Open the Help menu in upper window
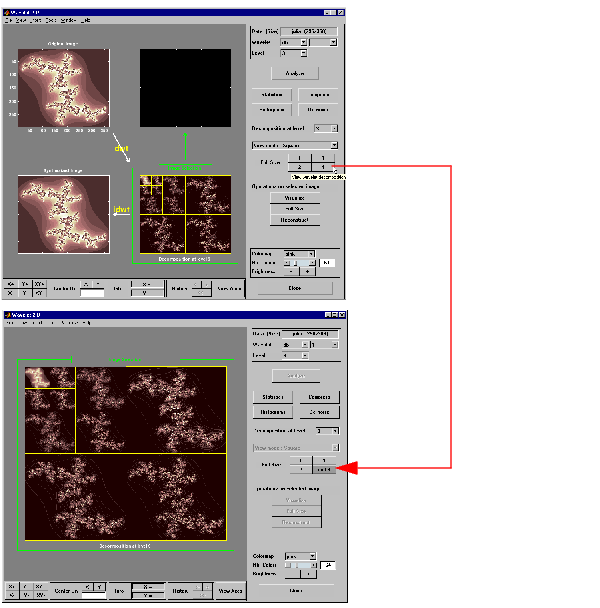 click(x=85, y=20)
